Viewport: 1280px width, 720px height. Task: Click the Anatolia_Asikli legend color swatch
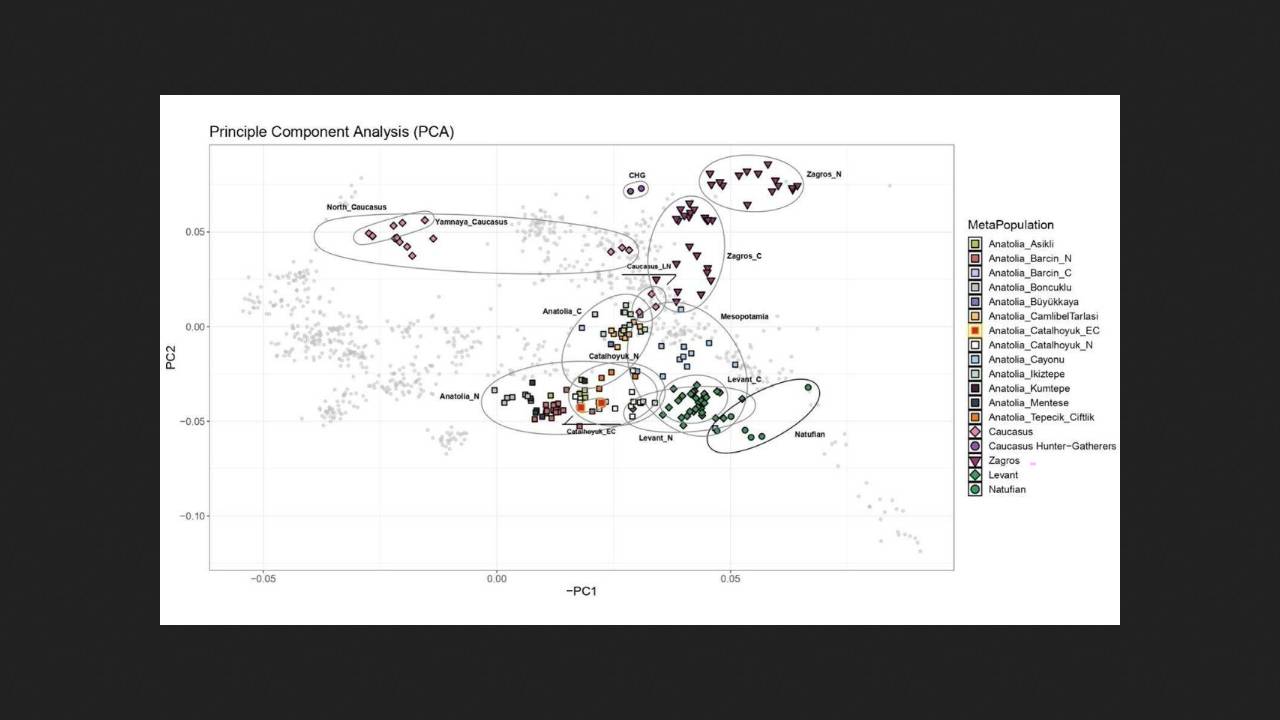(x=975, y=244)
